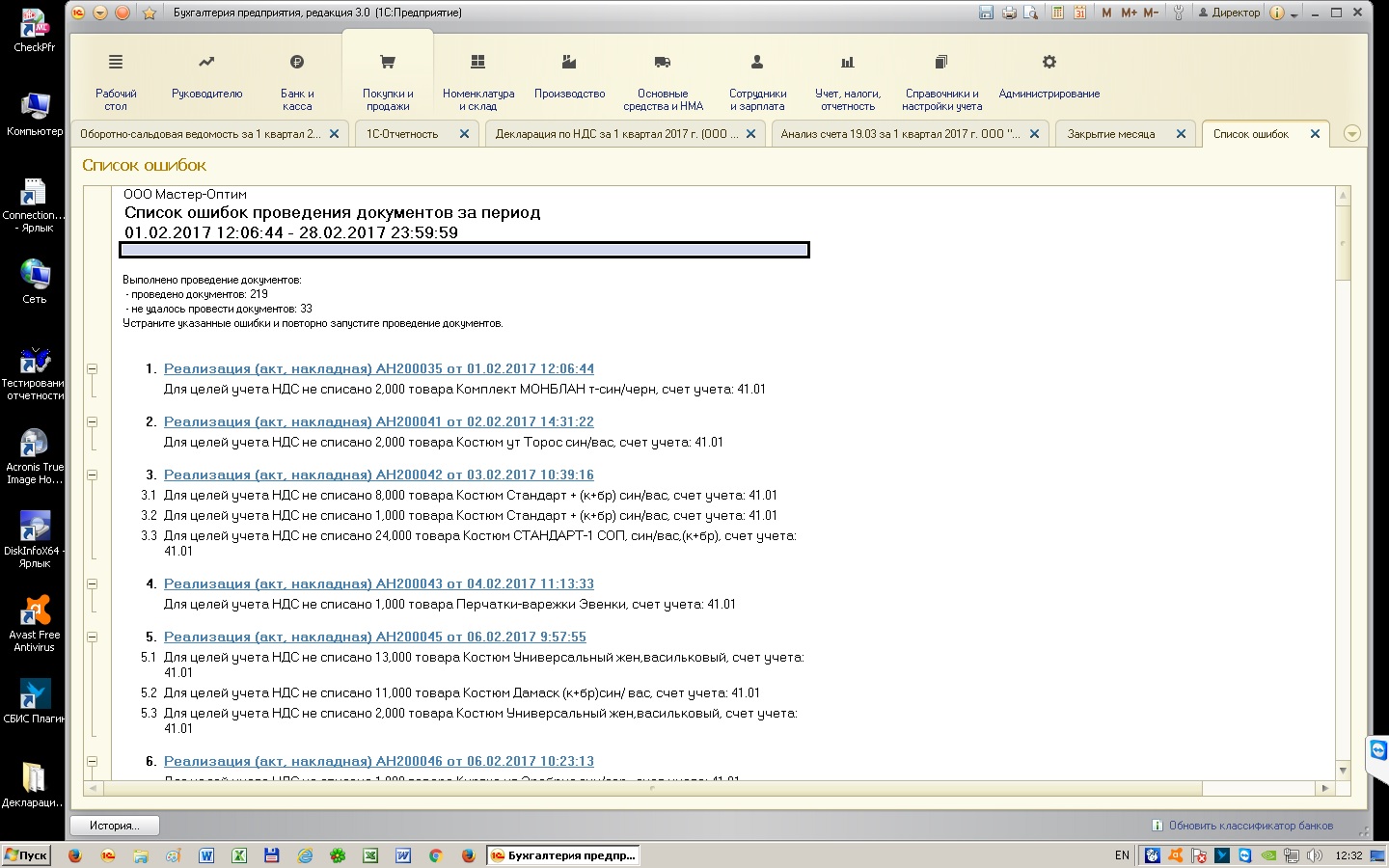
Task: Open the Calculator icon in title bar
Action: click(1058, 13)
